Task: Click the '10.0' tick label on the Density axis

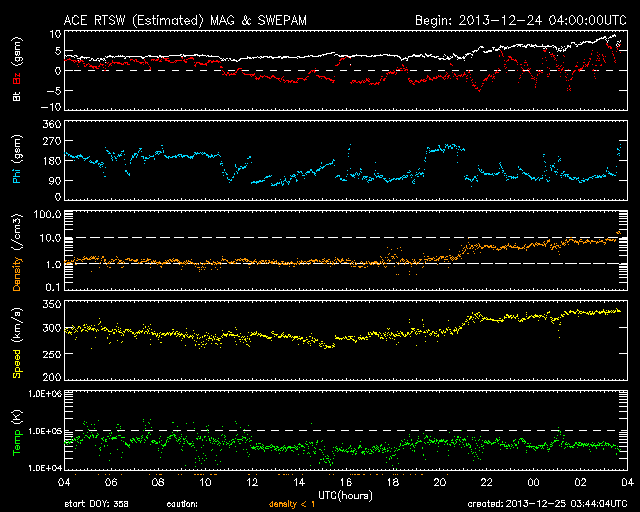Action: click(50, 238)
